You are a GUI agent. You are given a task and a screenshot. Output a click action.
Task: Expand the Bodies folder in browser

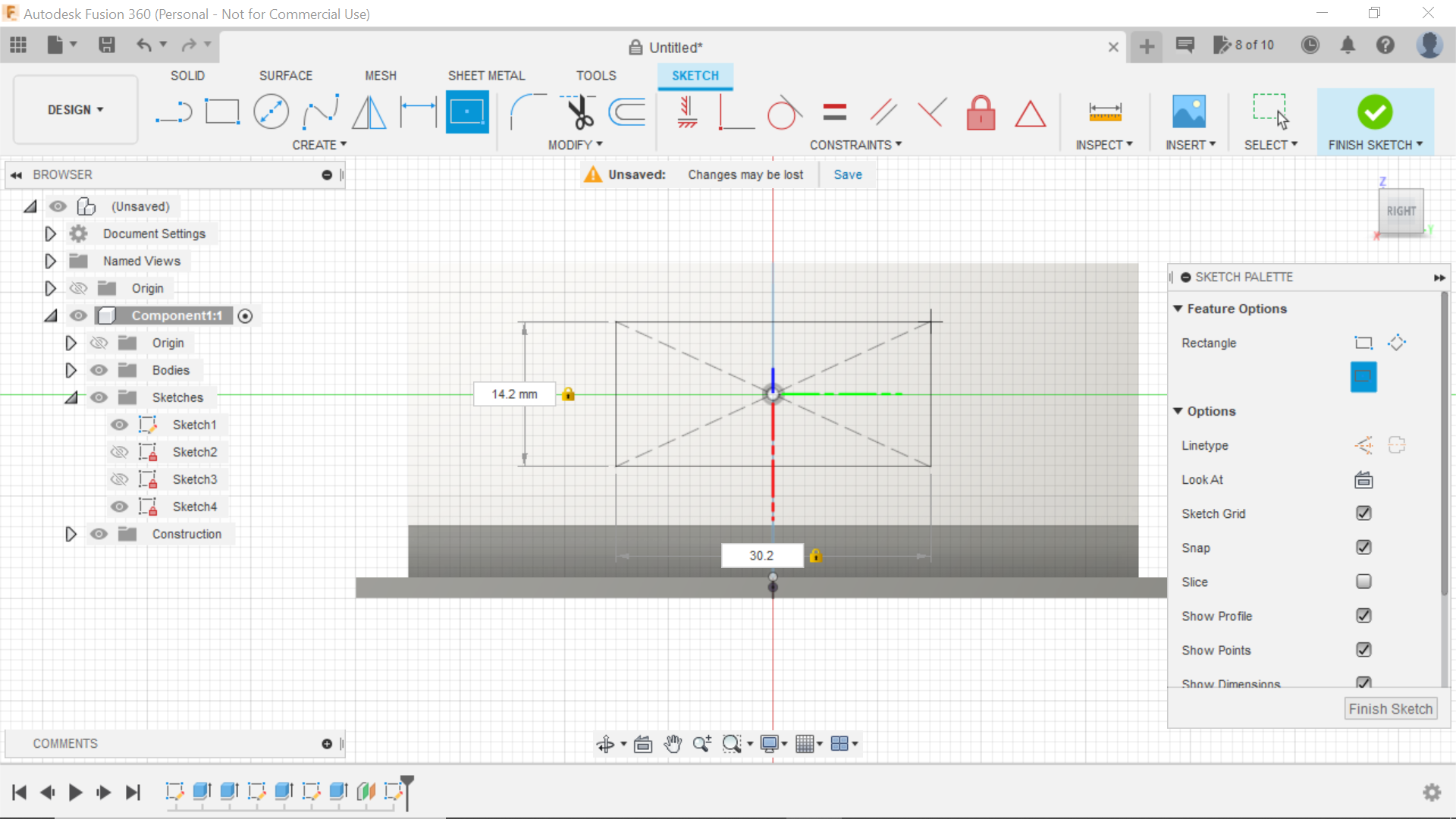point(71,370)
